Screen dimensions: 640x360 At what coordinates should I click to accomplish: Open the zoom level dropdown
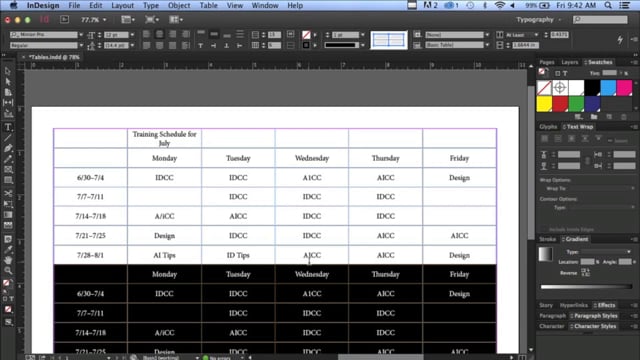[105, 20]
